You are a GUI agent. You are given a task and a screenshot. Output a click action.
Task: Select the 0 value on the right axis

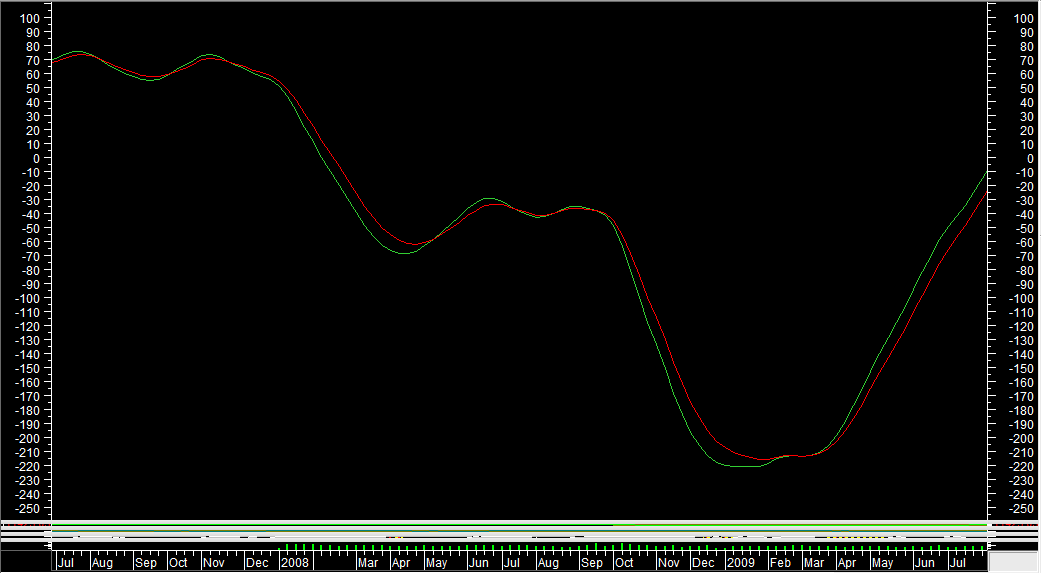tap(1030, 159)
